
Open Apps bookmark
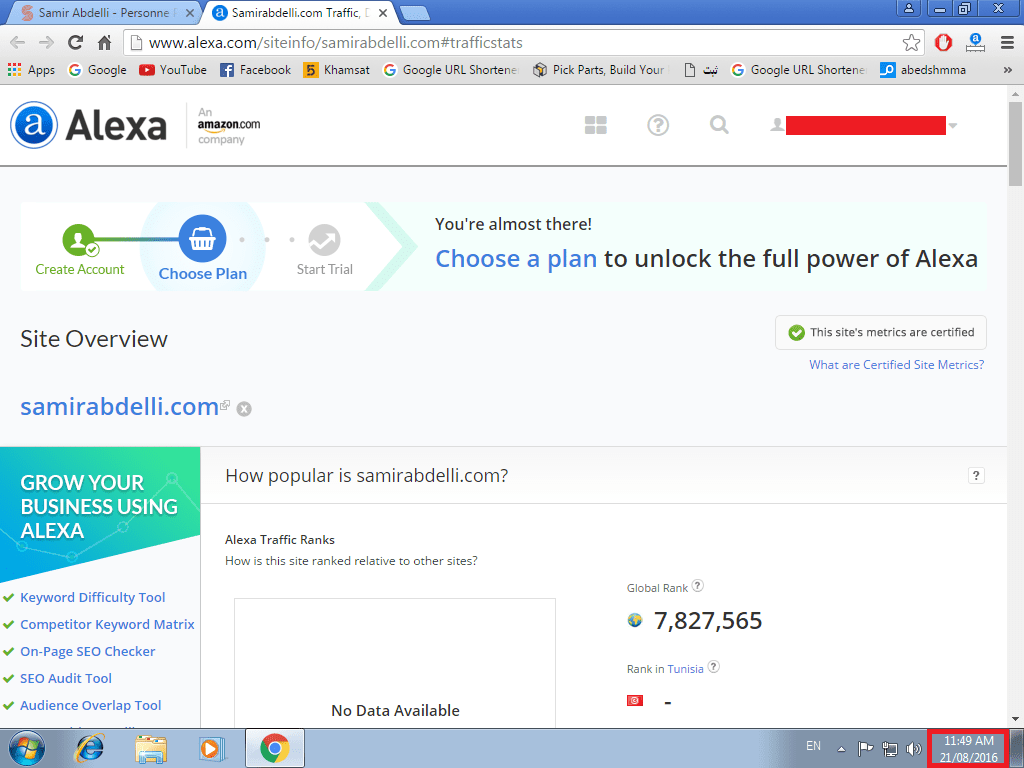pos(31,70)
